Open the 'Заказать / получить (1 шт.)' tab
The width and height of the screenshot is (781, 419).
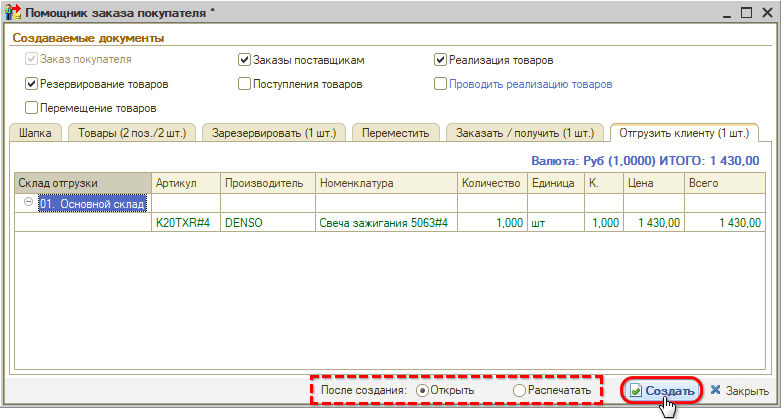pyautogui.click(x=524, y=133)
